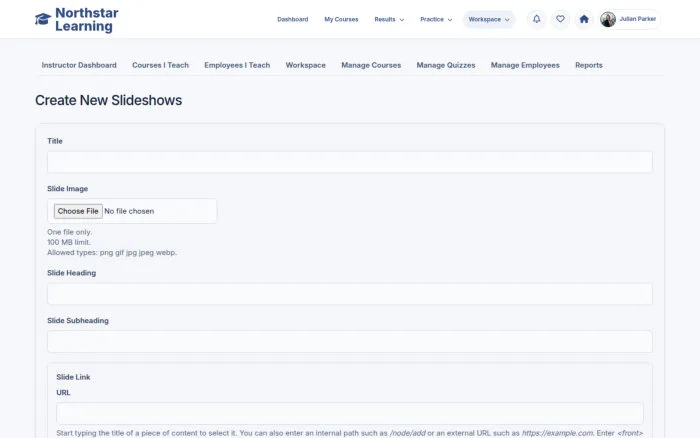
Task: Open the Employees I Teach tab
Action: [237, 65]
